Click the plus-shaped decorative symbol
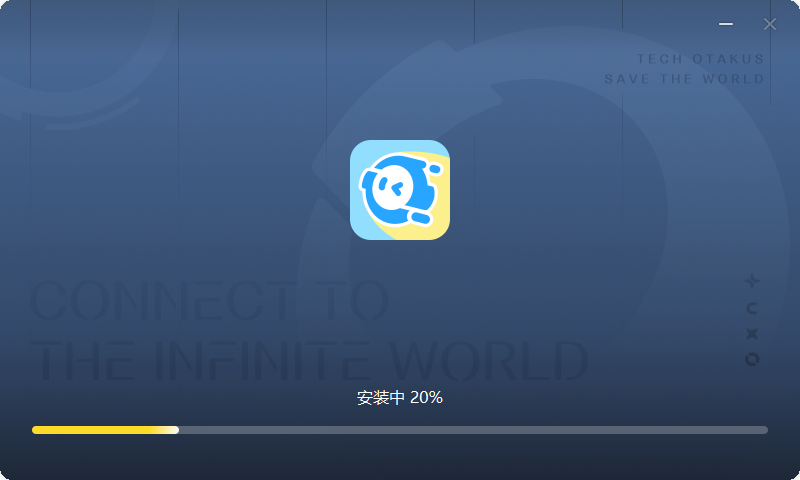Image resolution: width=800 pixels, height=480 pixels. pos(752,281)
